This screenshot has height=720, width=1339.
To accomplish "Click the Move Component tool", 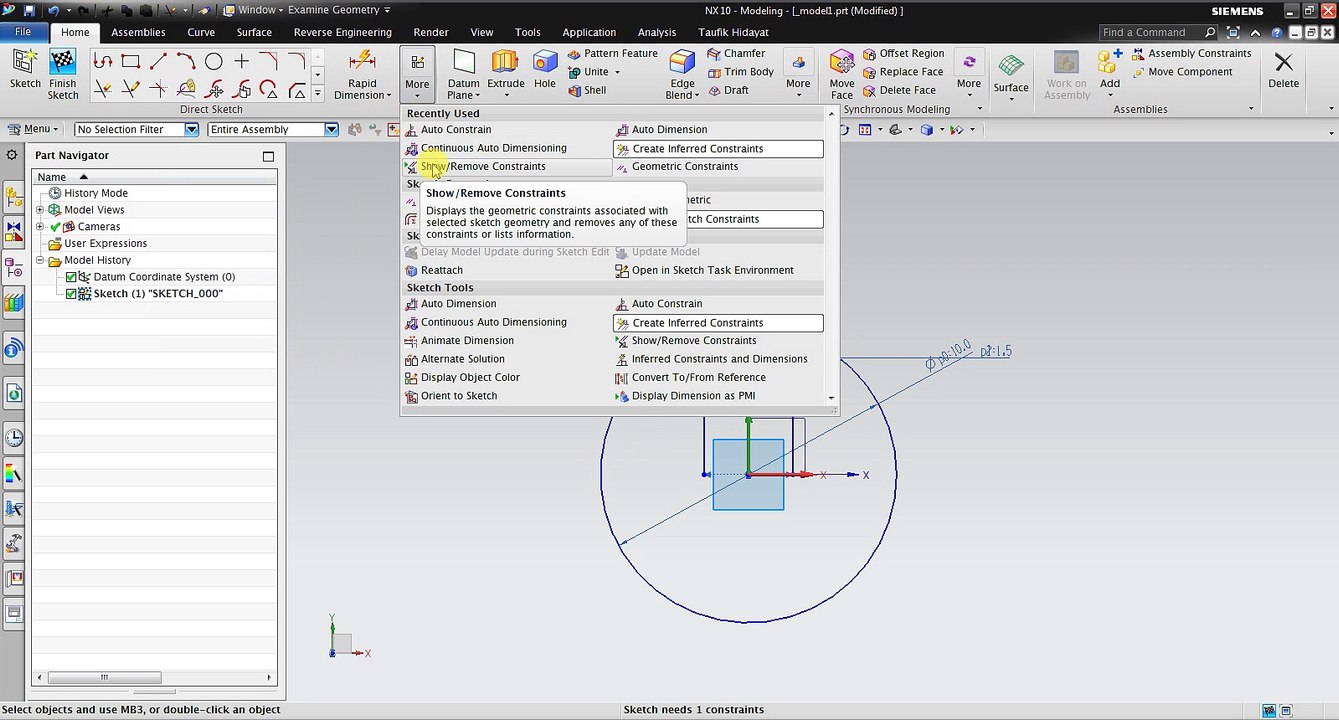I will (x=1183, y=72).
